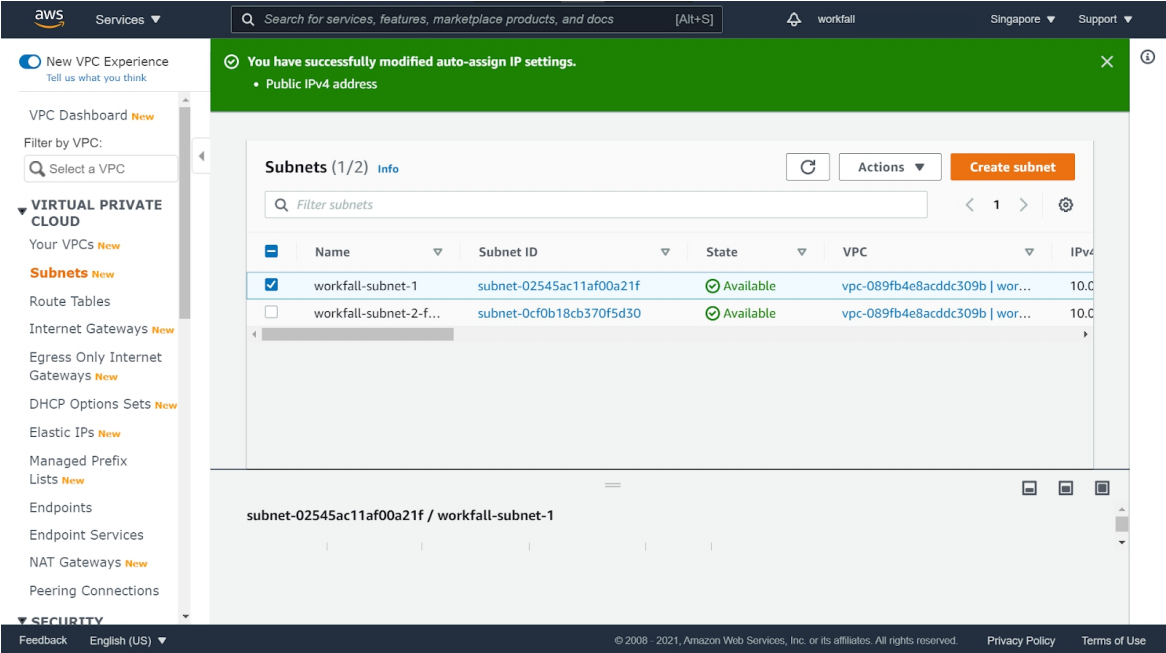Click the table's horizontal scrollbar thumb
1166x653 pixels.
pyautogui.click(x=358, y=335)
